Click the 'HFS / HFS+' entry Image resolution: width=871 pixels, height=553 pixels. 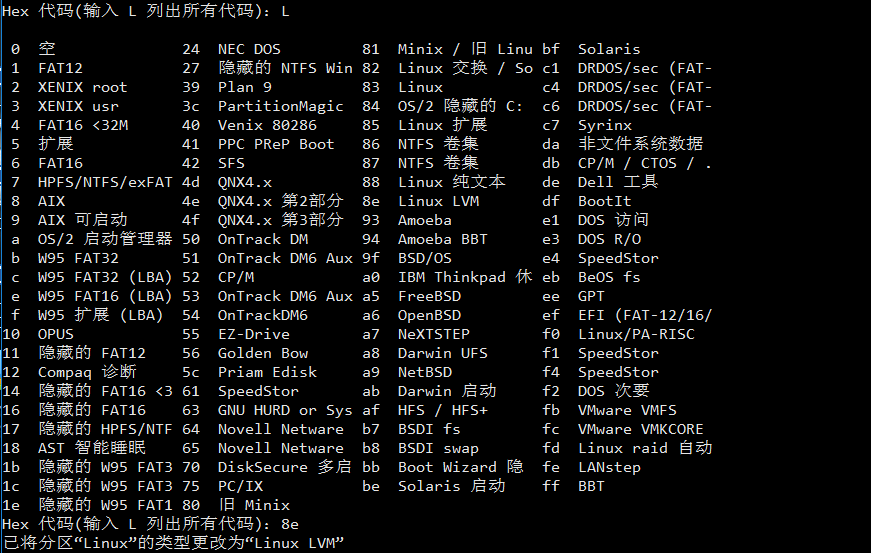pos(443,410)
